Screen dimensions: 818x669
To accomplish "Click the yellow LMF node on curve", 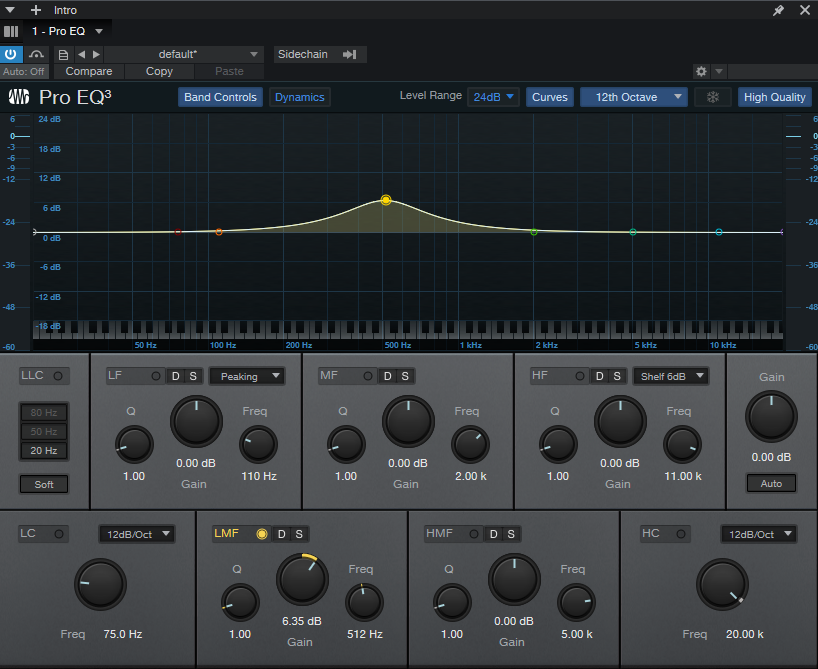I will (x=386, y=200).
